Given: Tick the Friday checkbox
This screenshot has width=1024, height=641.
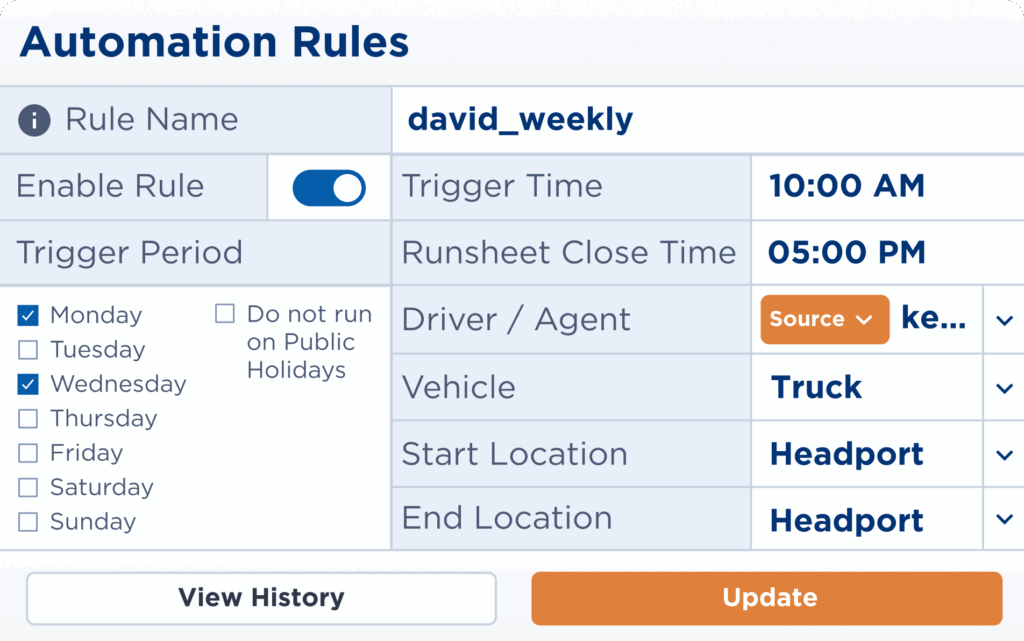Looking at the screenshot, I should click(x=29, y=453).
